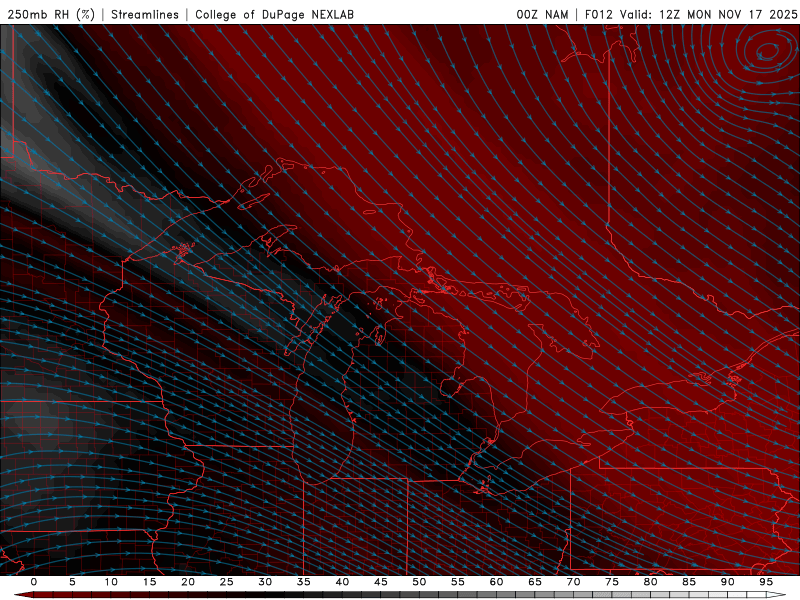The width and height of the screenshot is (800, 600).
Task: Click the "20" tick label on color scale
Action: click(x=188, y=582)
